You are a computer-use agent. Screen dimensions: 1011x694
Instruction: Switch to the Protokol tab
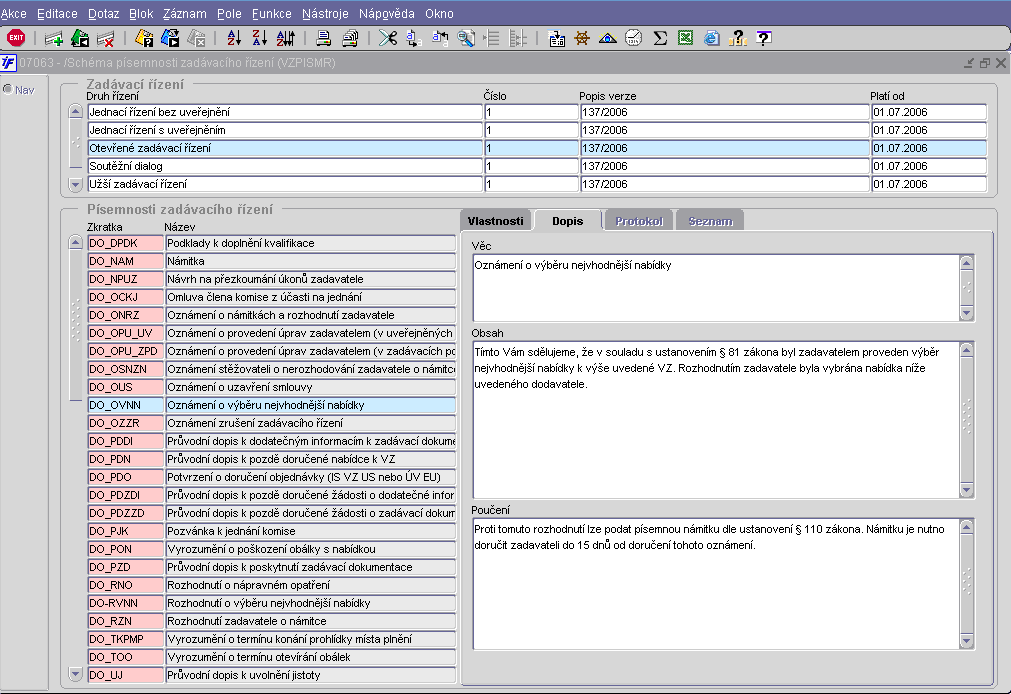639,221
